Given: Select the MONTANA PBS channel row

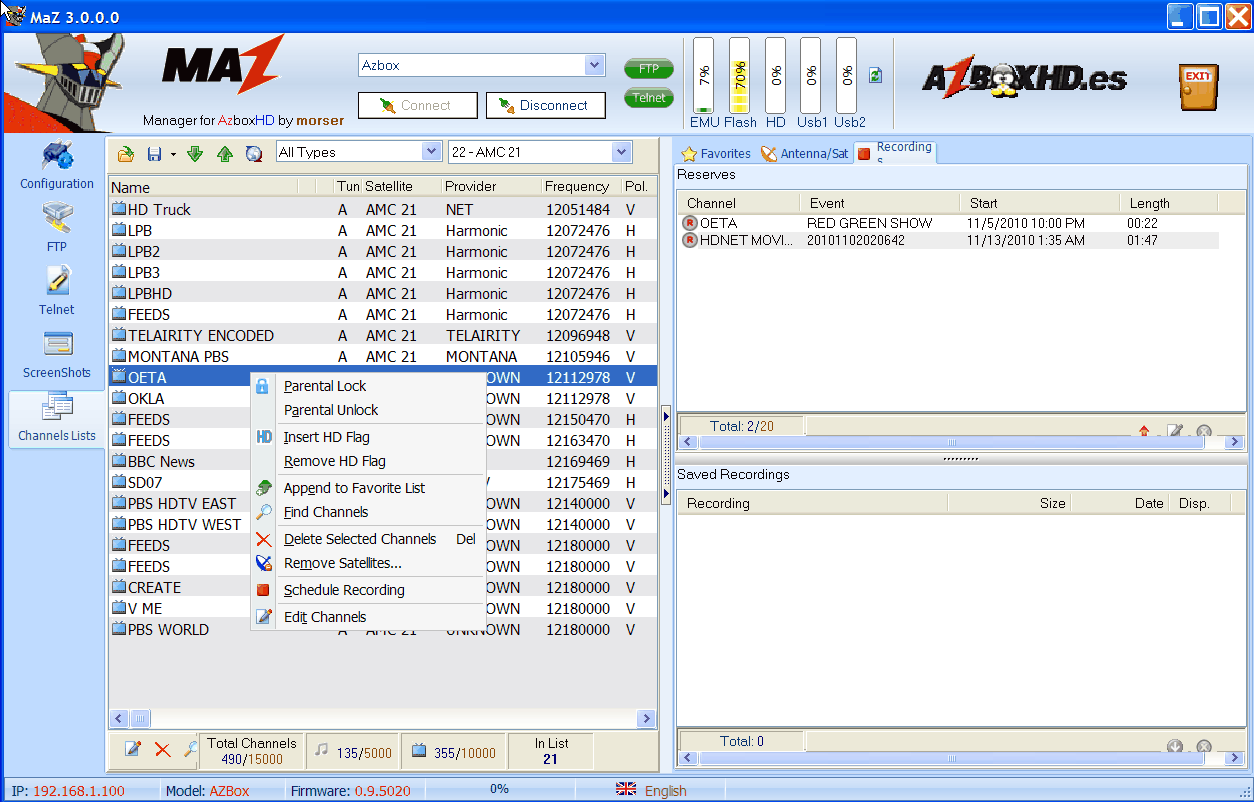Looking at the screenshot, I should (382, 356).
